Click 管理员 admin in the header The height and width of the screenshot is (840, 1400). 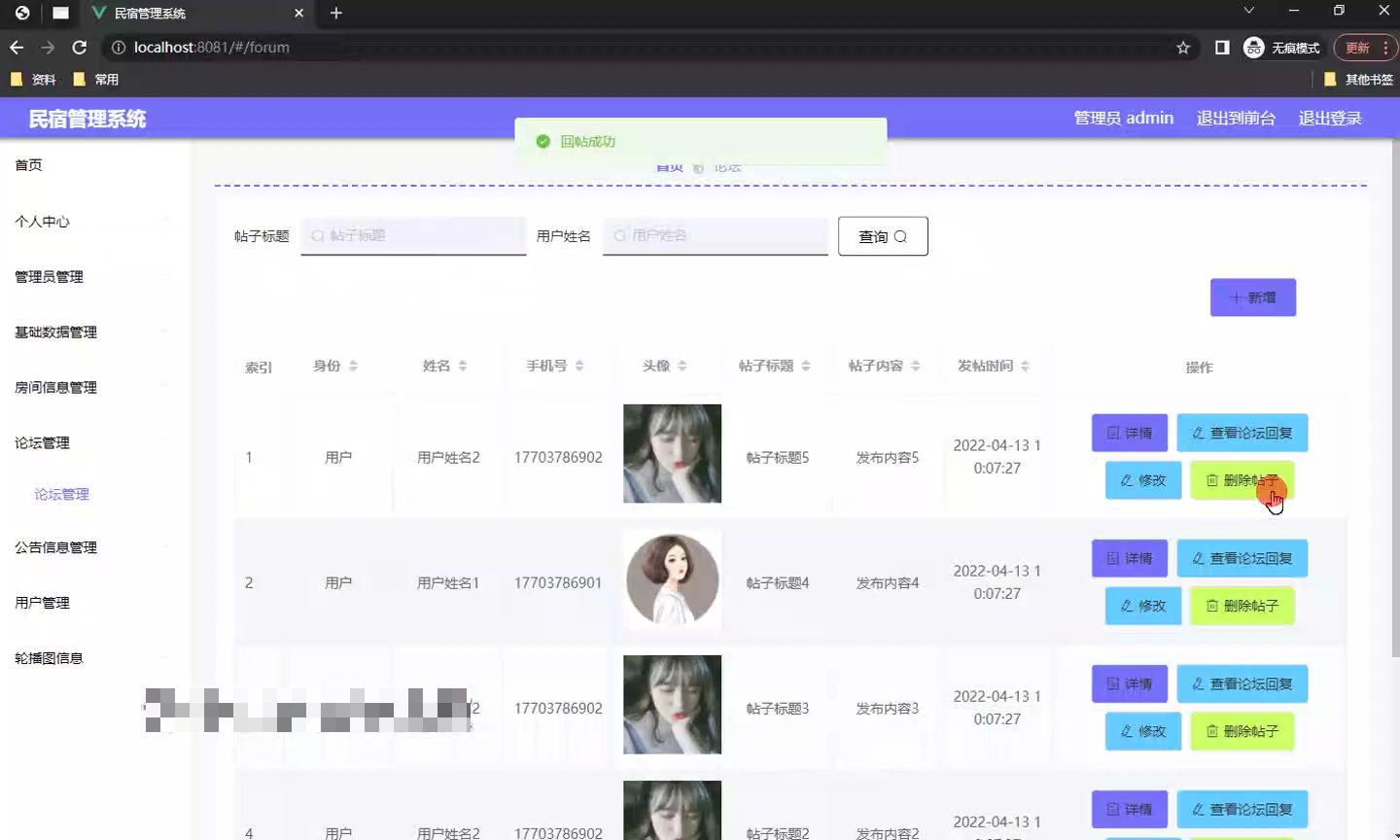1123,118
